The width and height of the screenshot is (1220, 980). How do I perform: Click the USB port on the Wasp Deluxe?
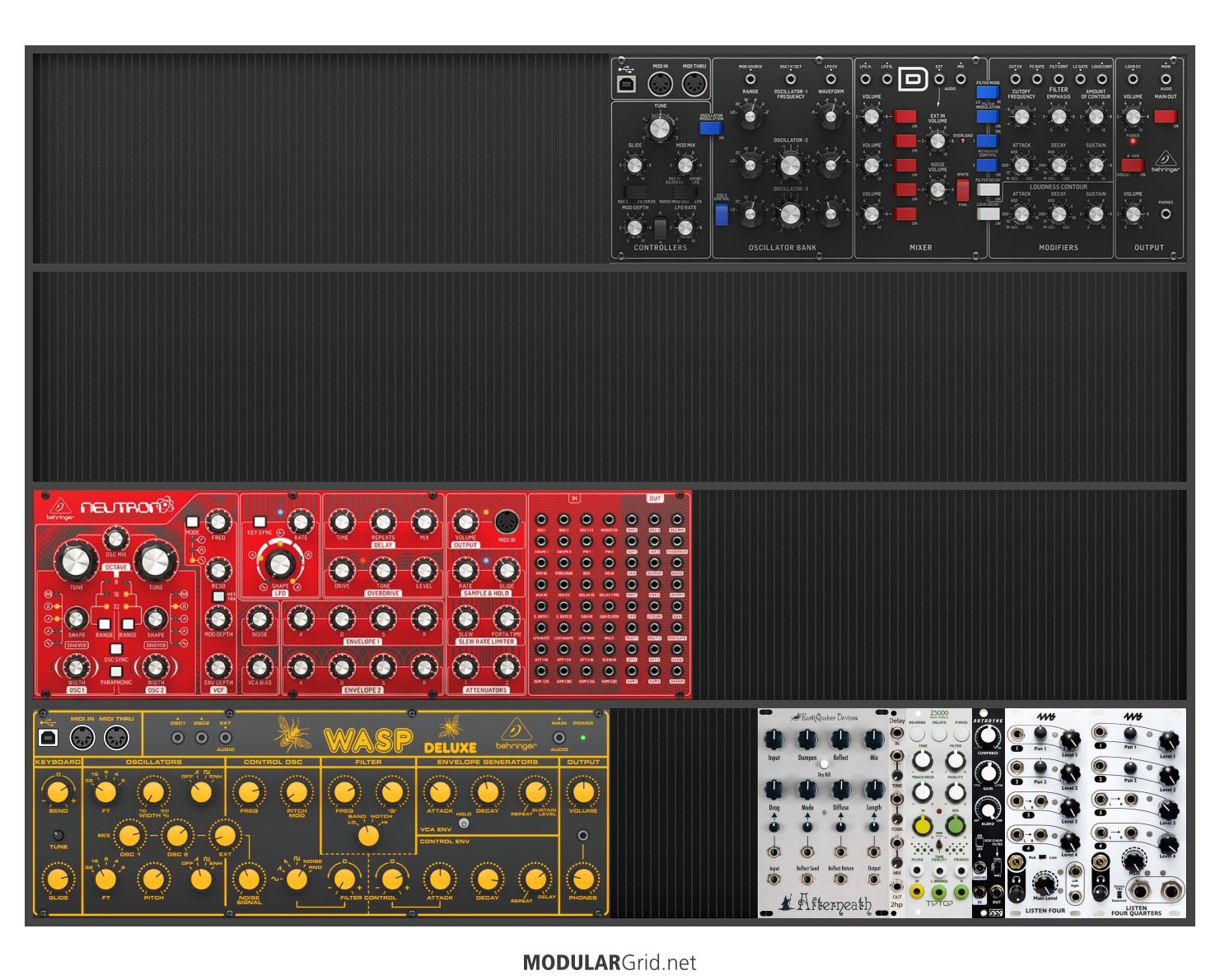click(x=48, y=738)
